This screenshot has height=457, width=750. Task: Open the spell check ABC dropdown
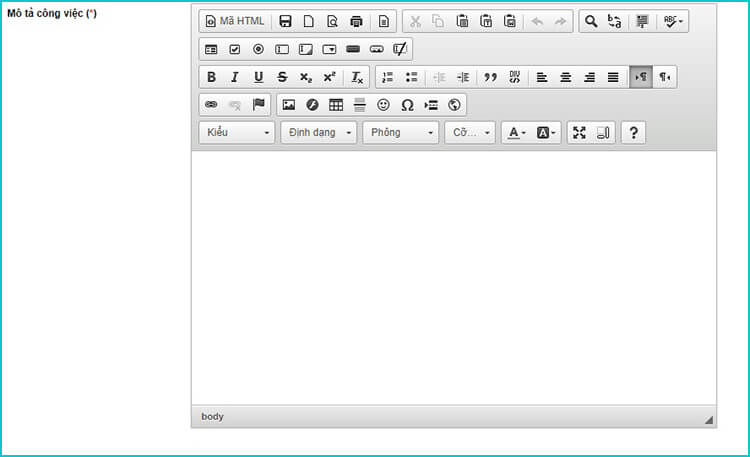pos(673,21)
